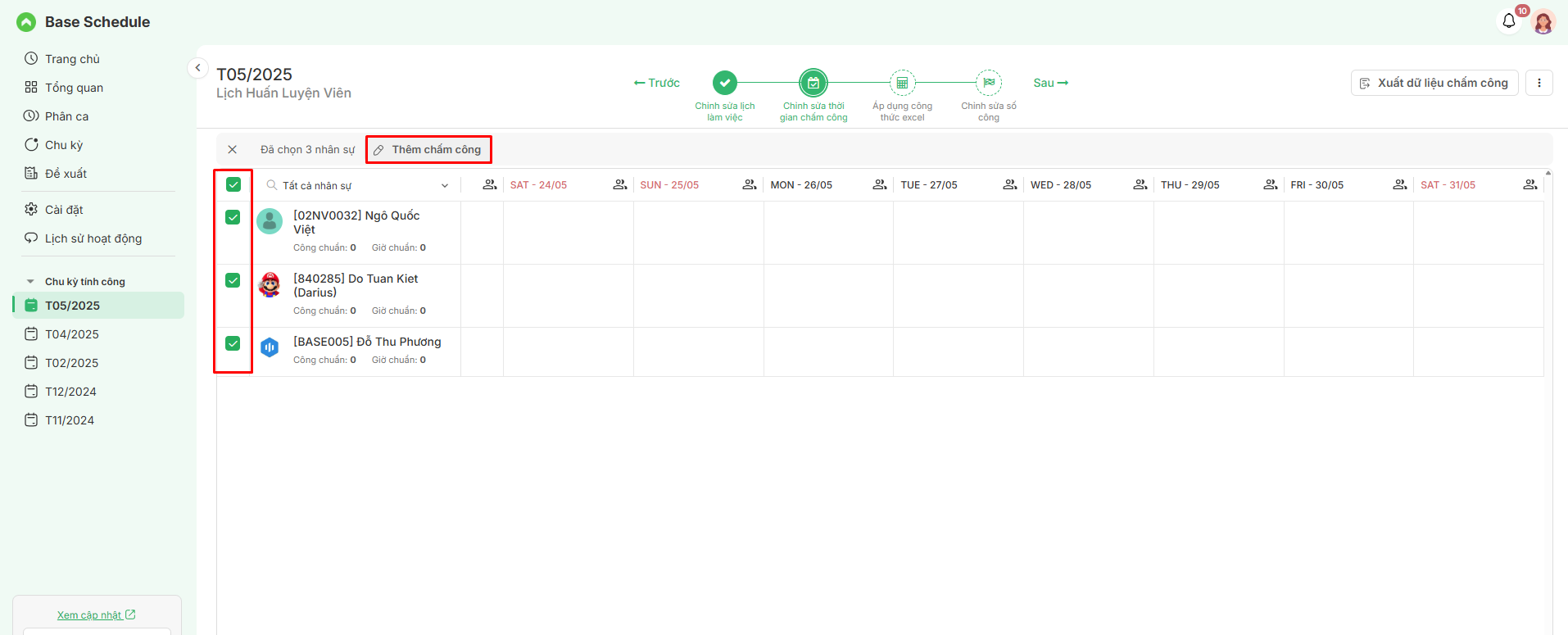Click the 'Chỉnh sửa thời gian chấm công' step icon
The width and height of the screenshot is (1568, 635).
click(x=813, y=83)
